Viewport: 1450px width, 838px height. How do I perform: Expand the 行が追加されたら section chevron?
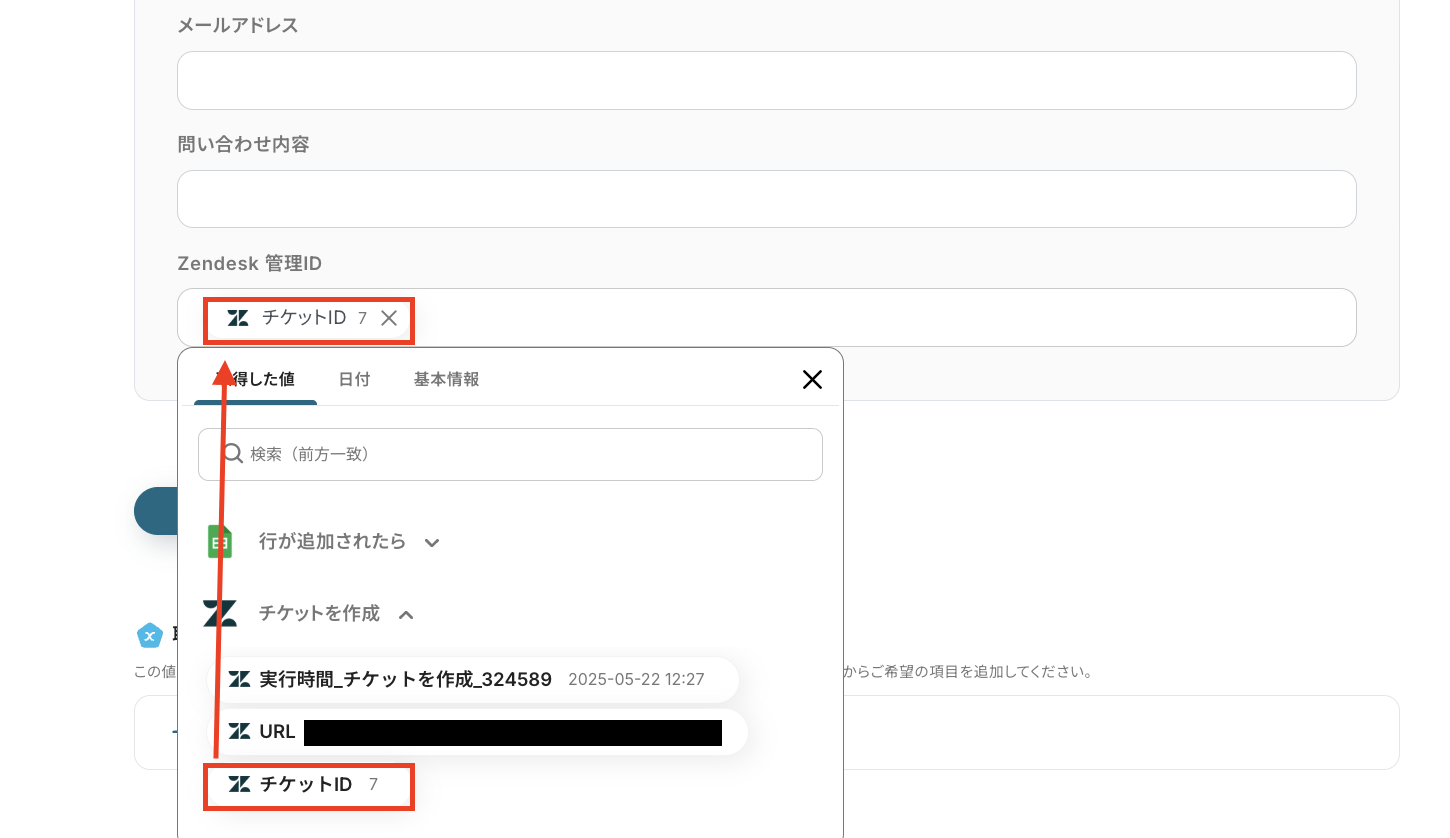(432, 543)
